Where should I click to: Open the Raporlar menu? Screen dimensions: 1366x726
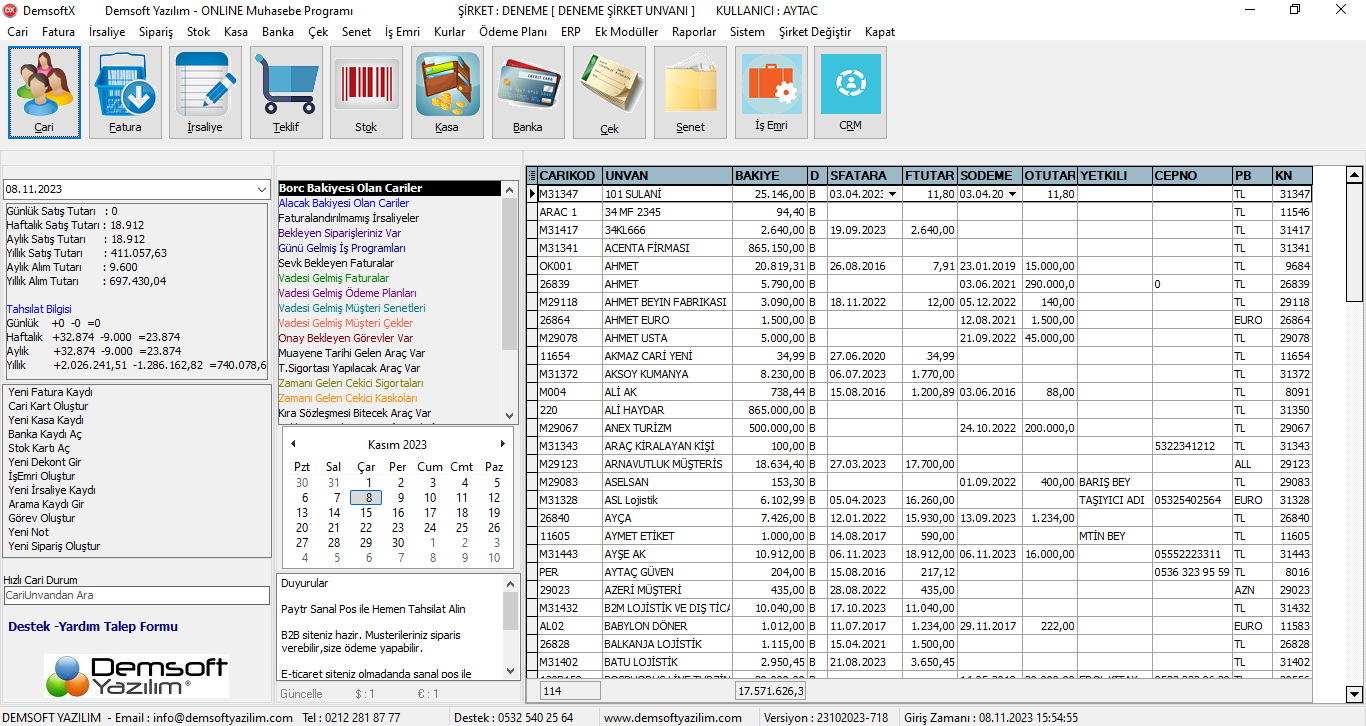click(694, 32)
